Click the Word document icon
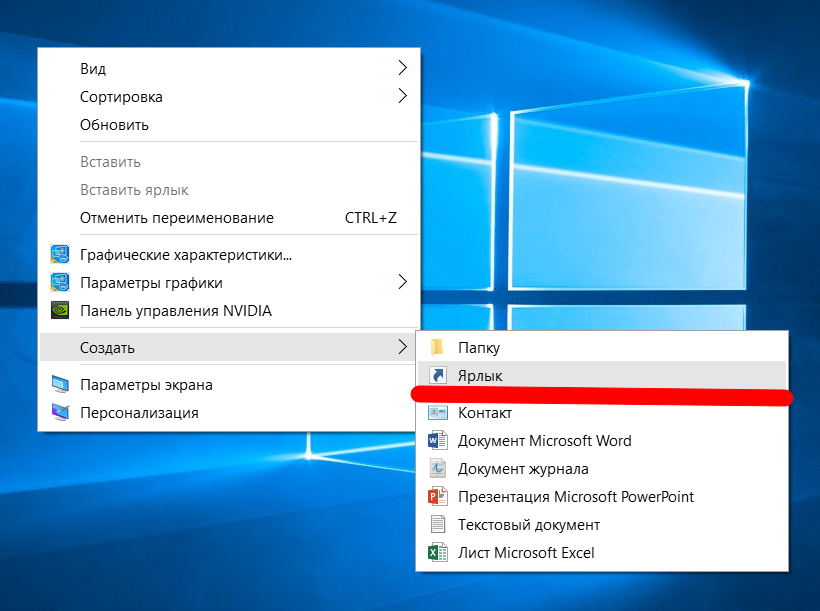Image resolution: width=820 pixels, height=611 pixels. click(x=438, y=440)
